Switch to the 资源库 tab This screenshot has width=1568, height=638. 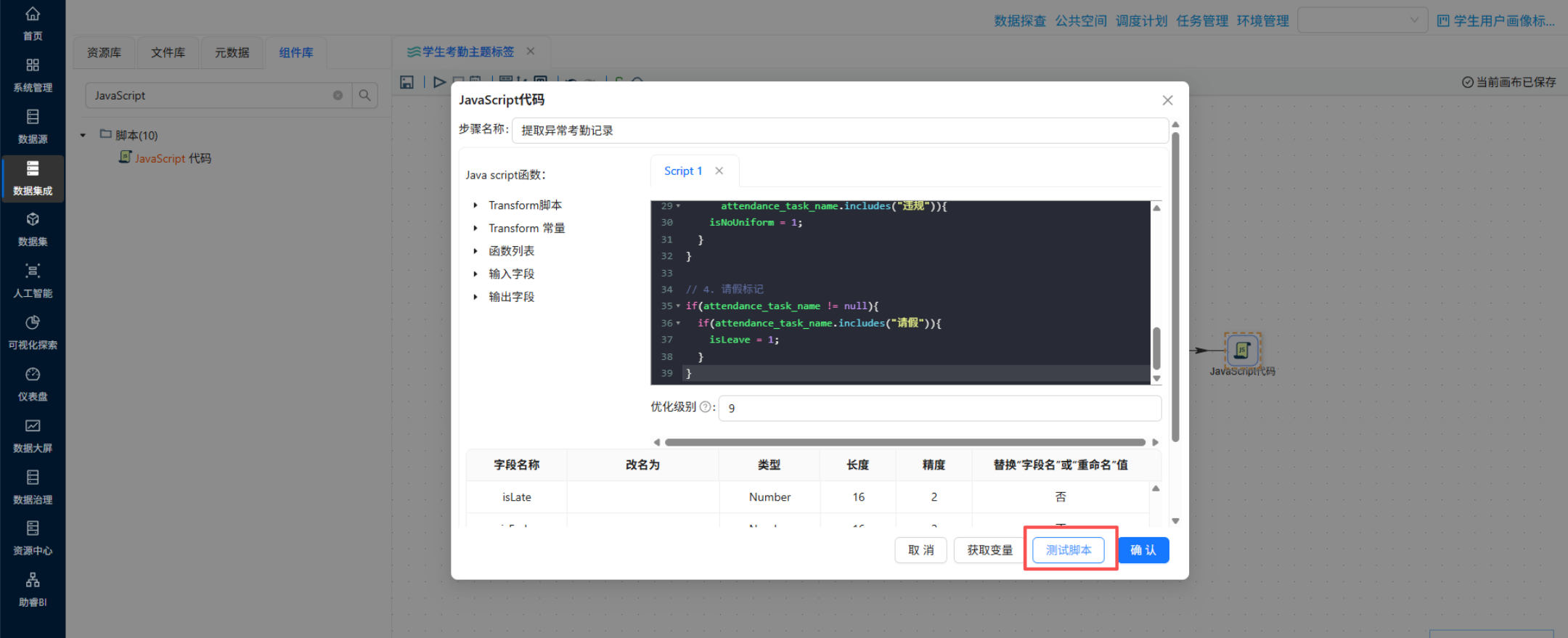[104, 52]
